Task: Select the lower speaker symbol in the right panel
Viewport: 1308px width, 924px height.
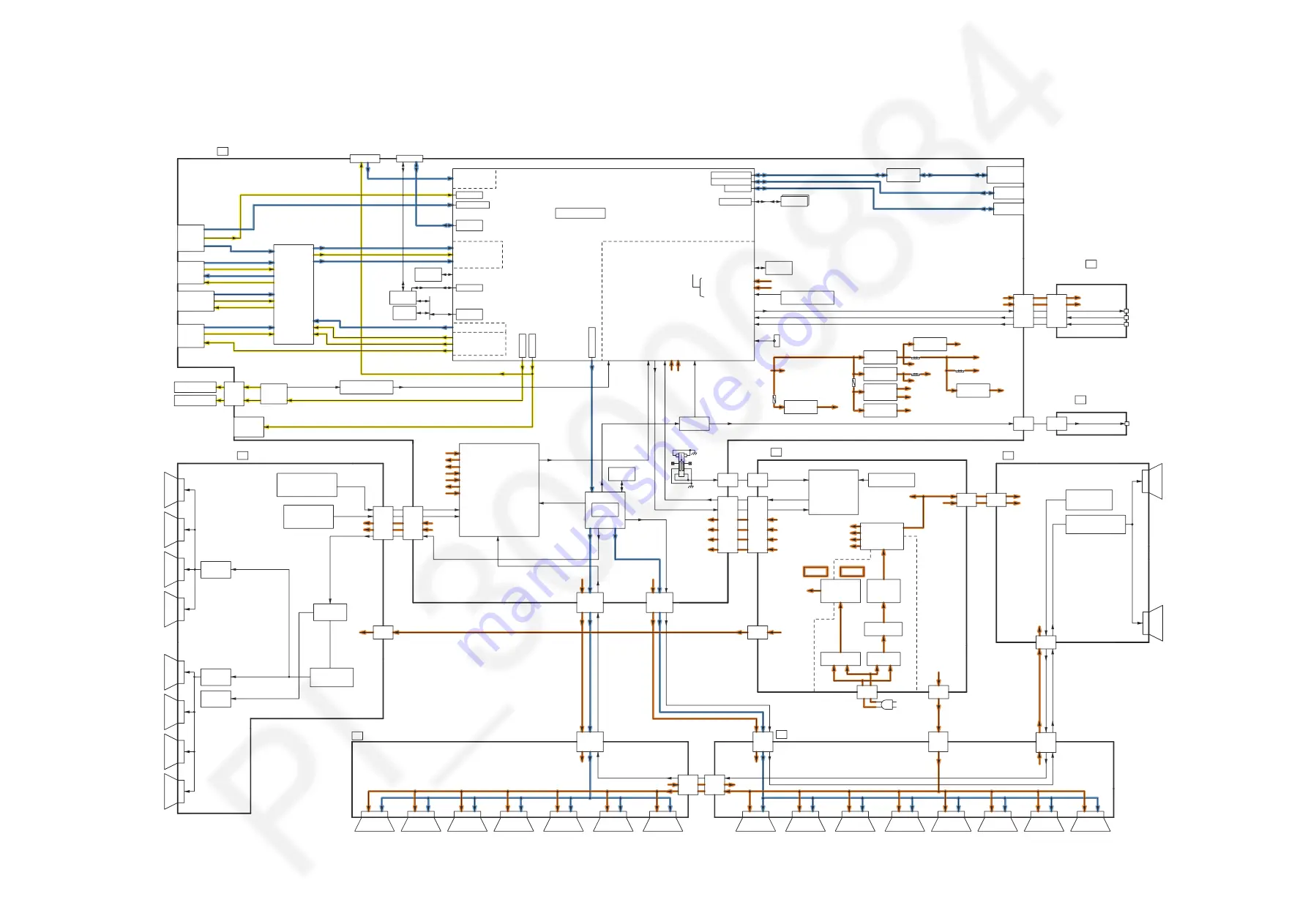Action: coord(1153,623)
